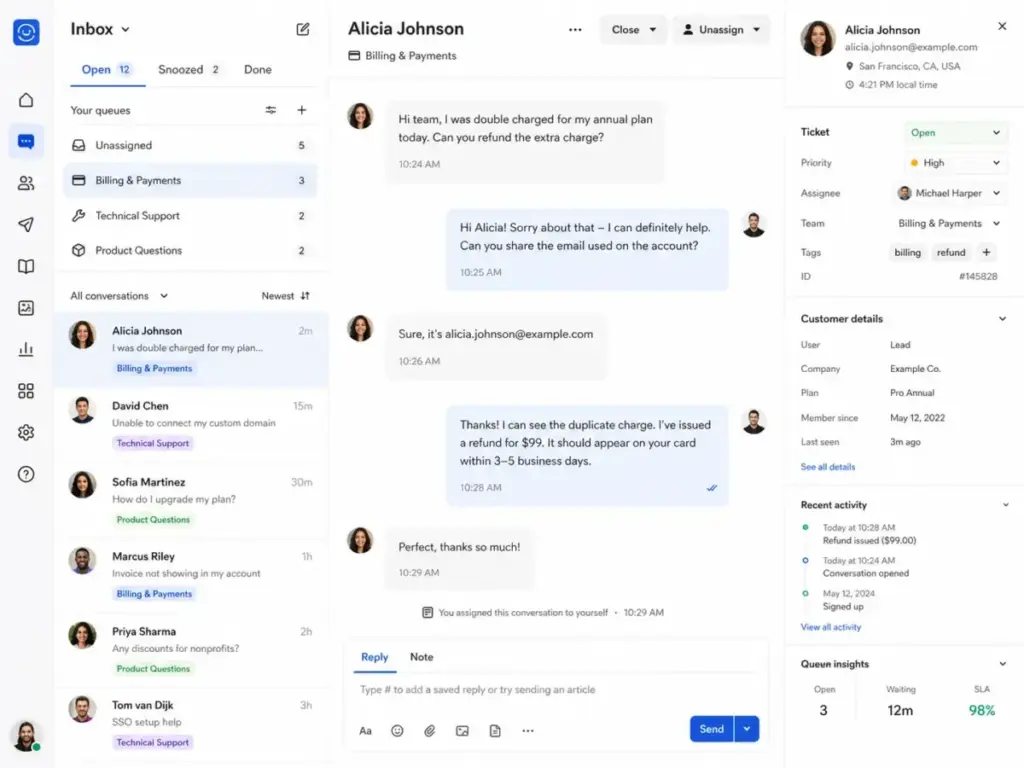Open Tom van Dijk's conversation

point(191,724)
